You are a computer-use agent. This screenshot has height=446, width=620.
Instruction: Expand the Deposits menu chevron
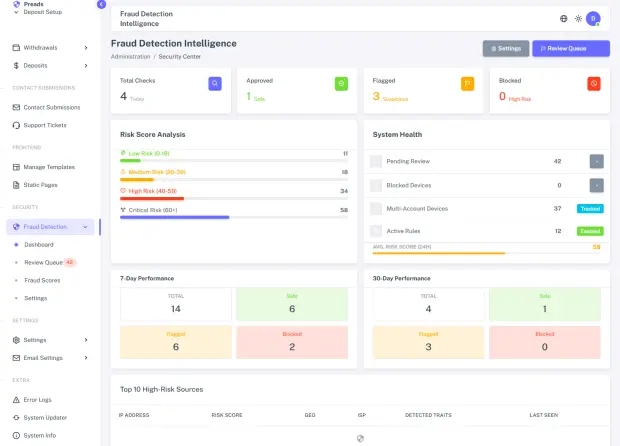pos(86,66)
